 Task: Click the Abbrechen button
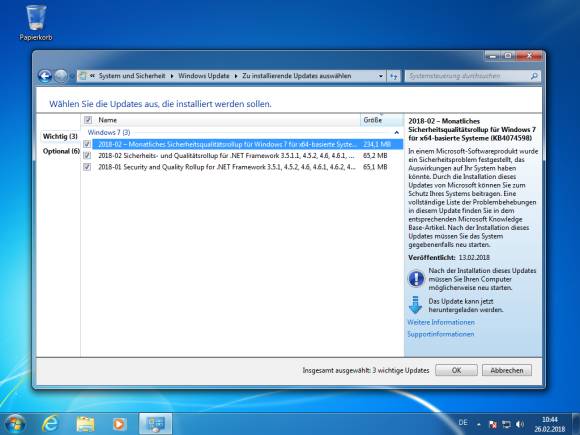tap(507, 370)
